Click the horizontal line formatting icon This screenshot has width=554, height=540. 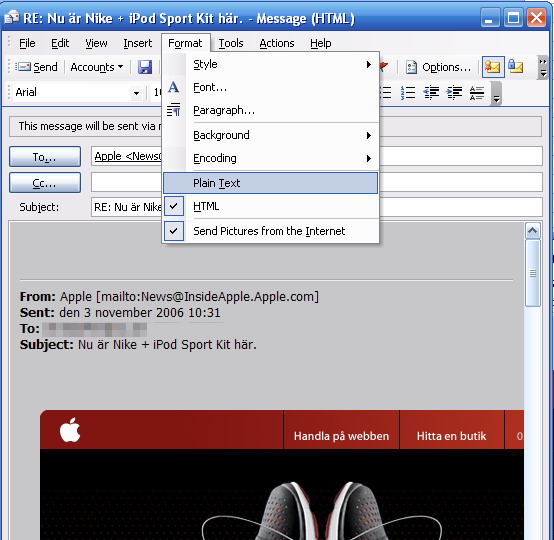[477, 93]
